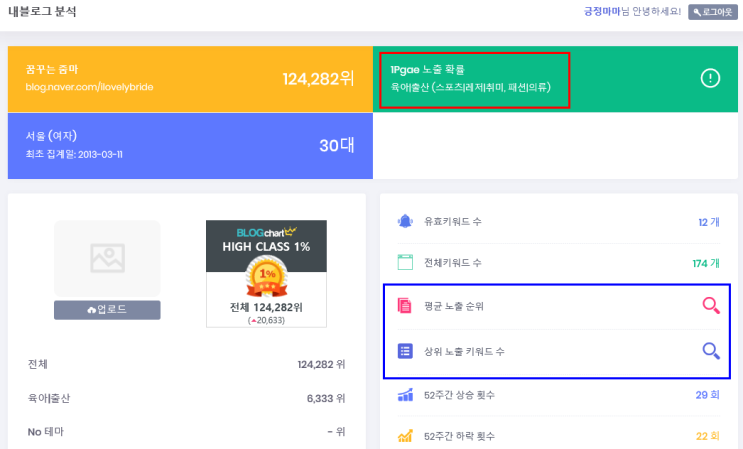Click the exclamation info icon in green banner
The height and width of the screenshot is (449, 743).
[710, 78]
